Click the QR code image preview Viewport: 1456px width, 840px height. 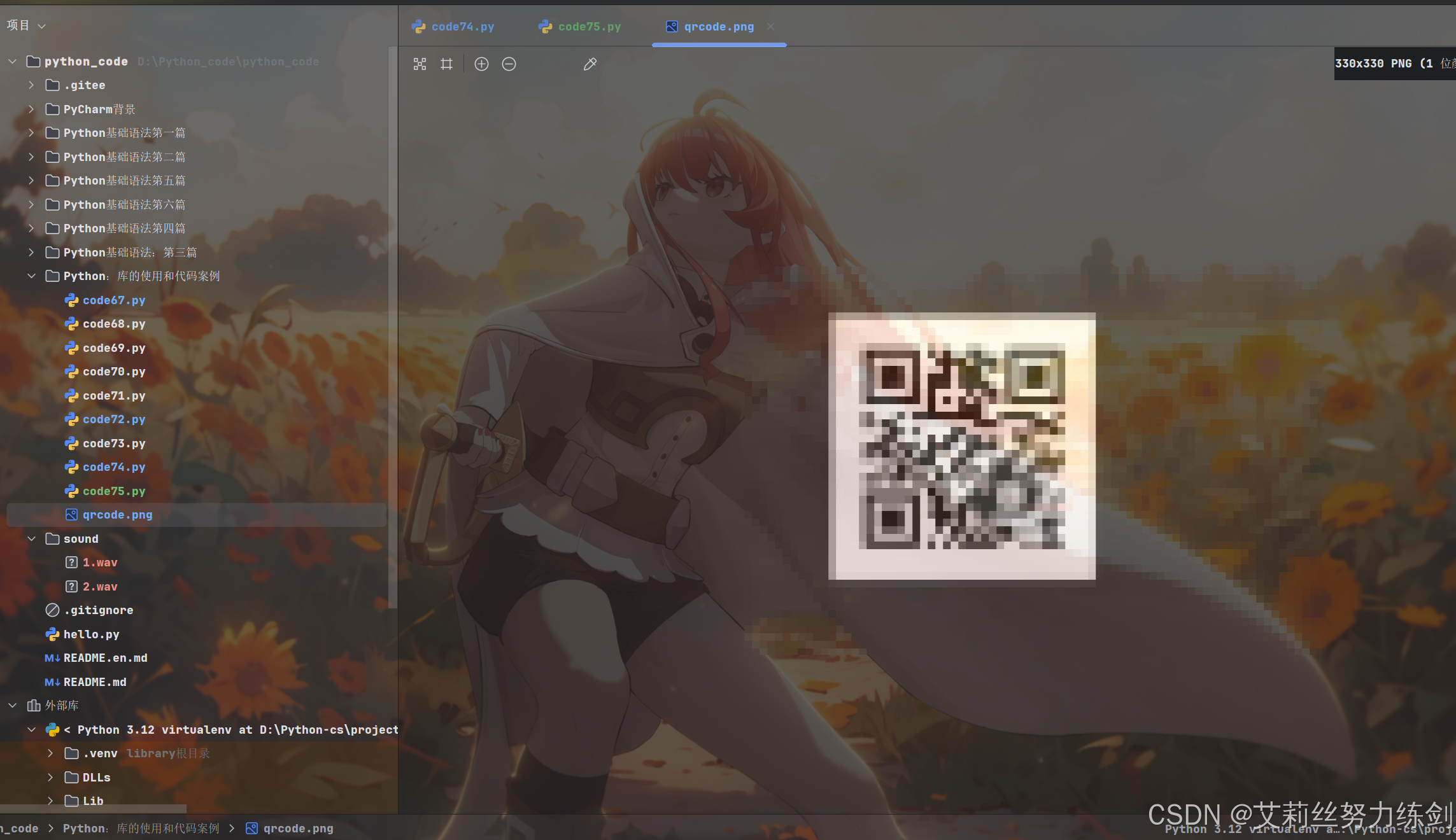(961, 446)
